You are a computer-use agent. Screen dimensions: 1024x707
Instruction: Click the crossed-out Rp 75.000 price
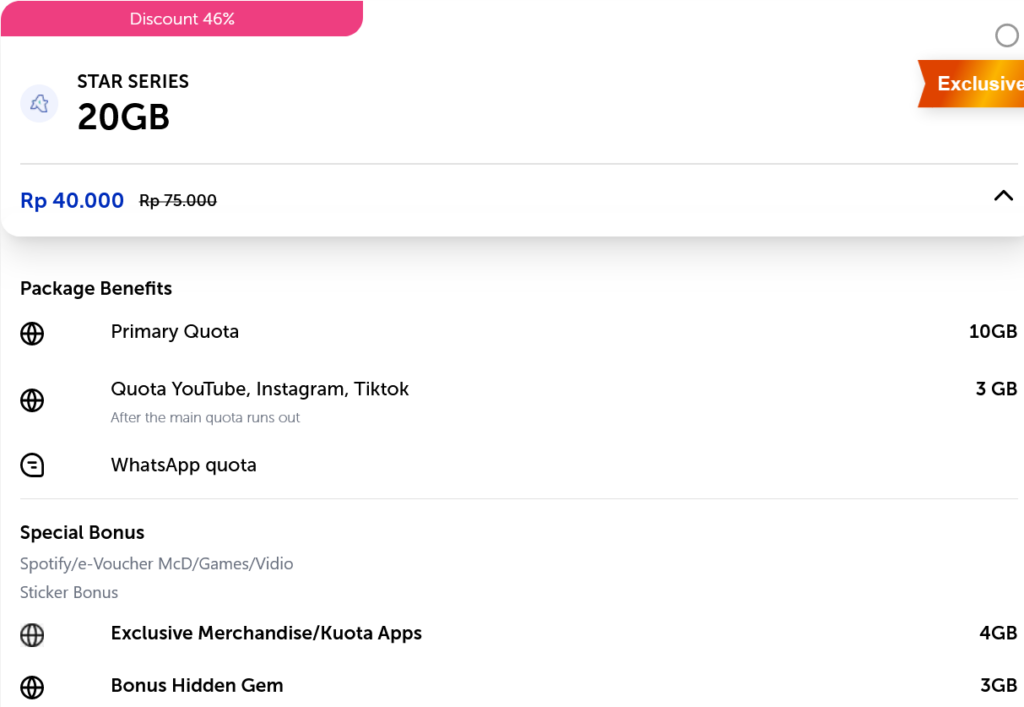pyautogui.click(x=178, y=201)
